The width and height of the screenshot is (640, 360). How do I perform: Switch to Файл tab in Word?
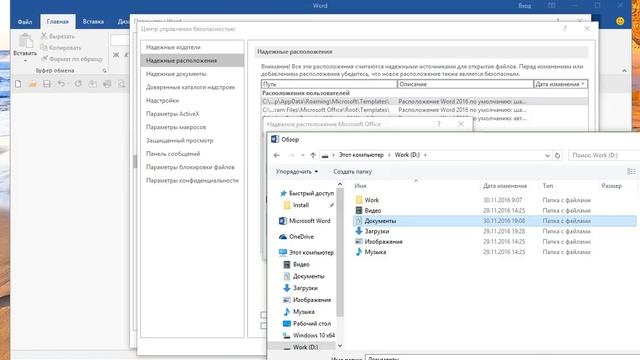coord(25,22)
